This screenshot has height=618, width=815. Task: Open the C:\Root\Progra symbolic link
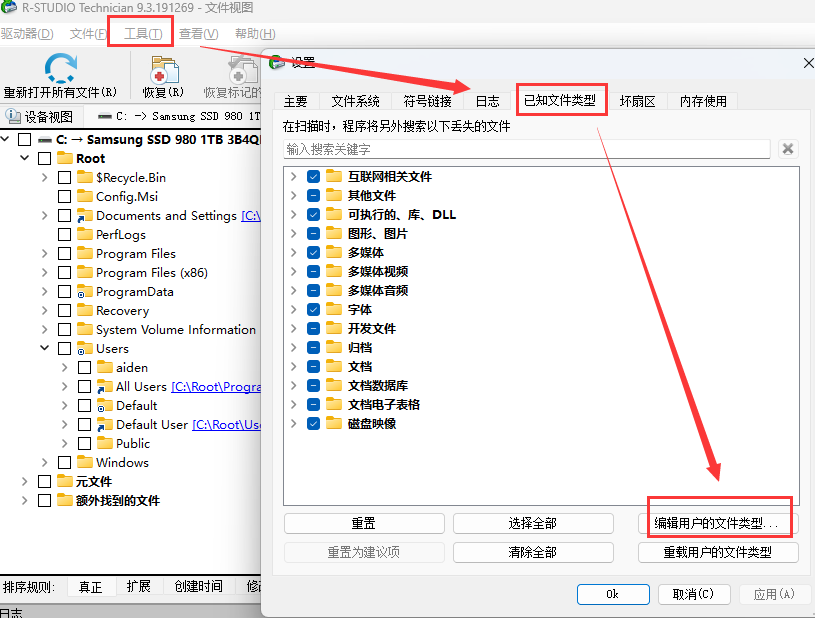coord(216,387)
